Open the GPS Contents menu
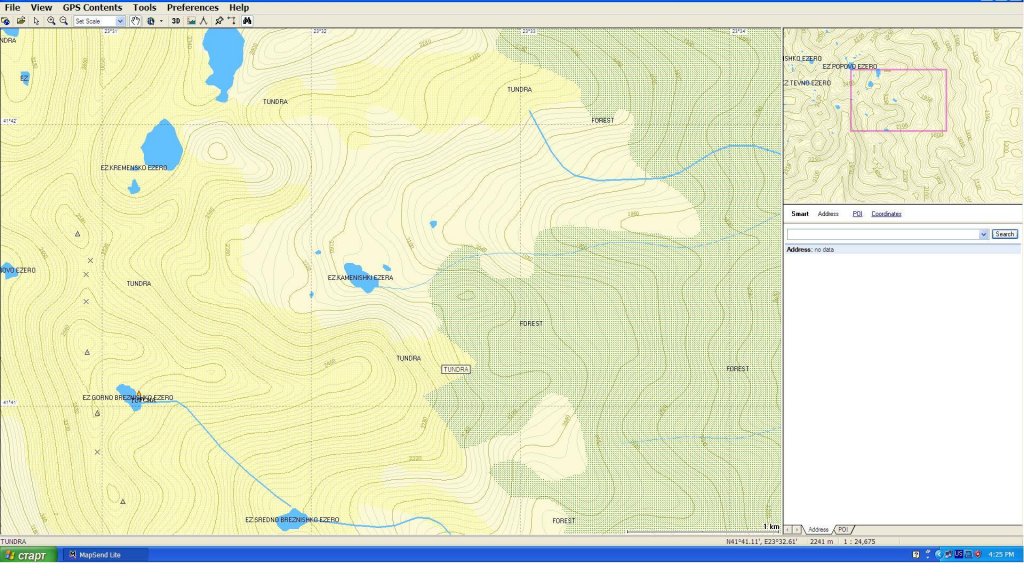Image resolution: width=1024 pixels, height=576 pixels. [x=92, y=7]
